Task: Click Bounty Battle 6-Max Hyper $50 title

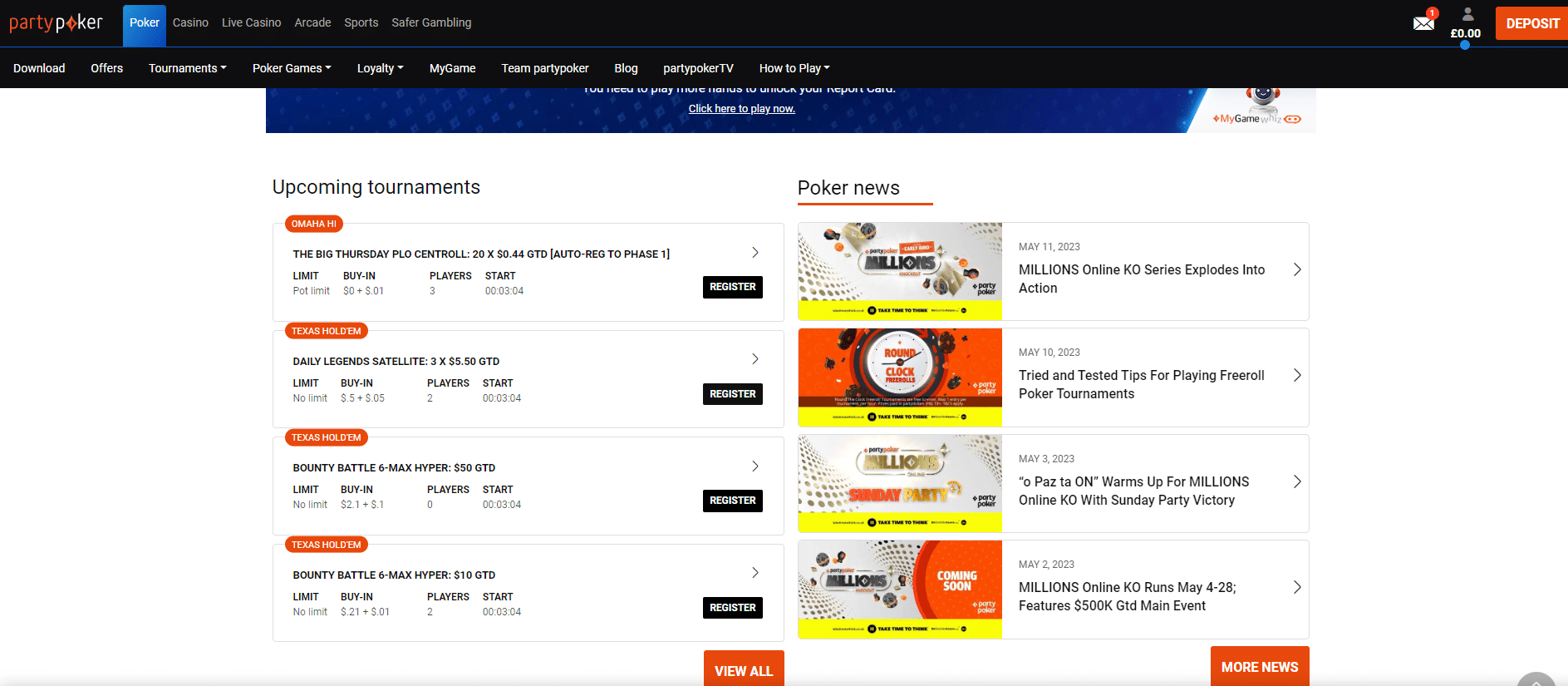Action: (x=394, y=468)
